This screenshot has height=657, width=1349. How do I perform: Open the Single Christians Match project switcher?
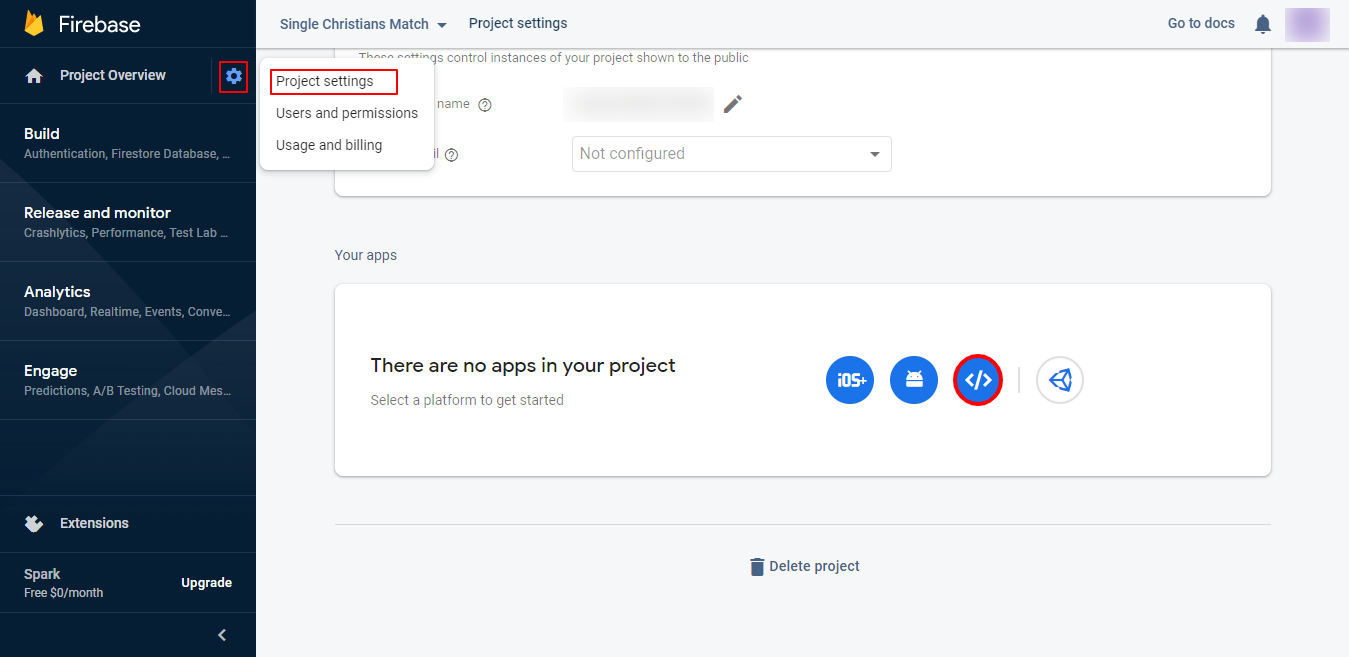tap(363, 24)
